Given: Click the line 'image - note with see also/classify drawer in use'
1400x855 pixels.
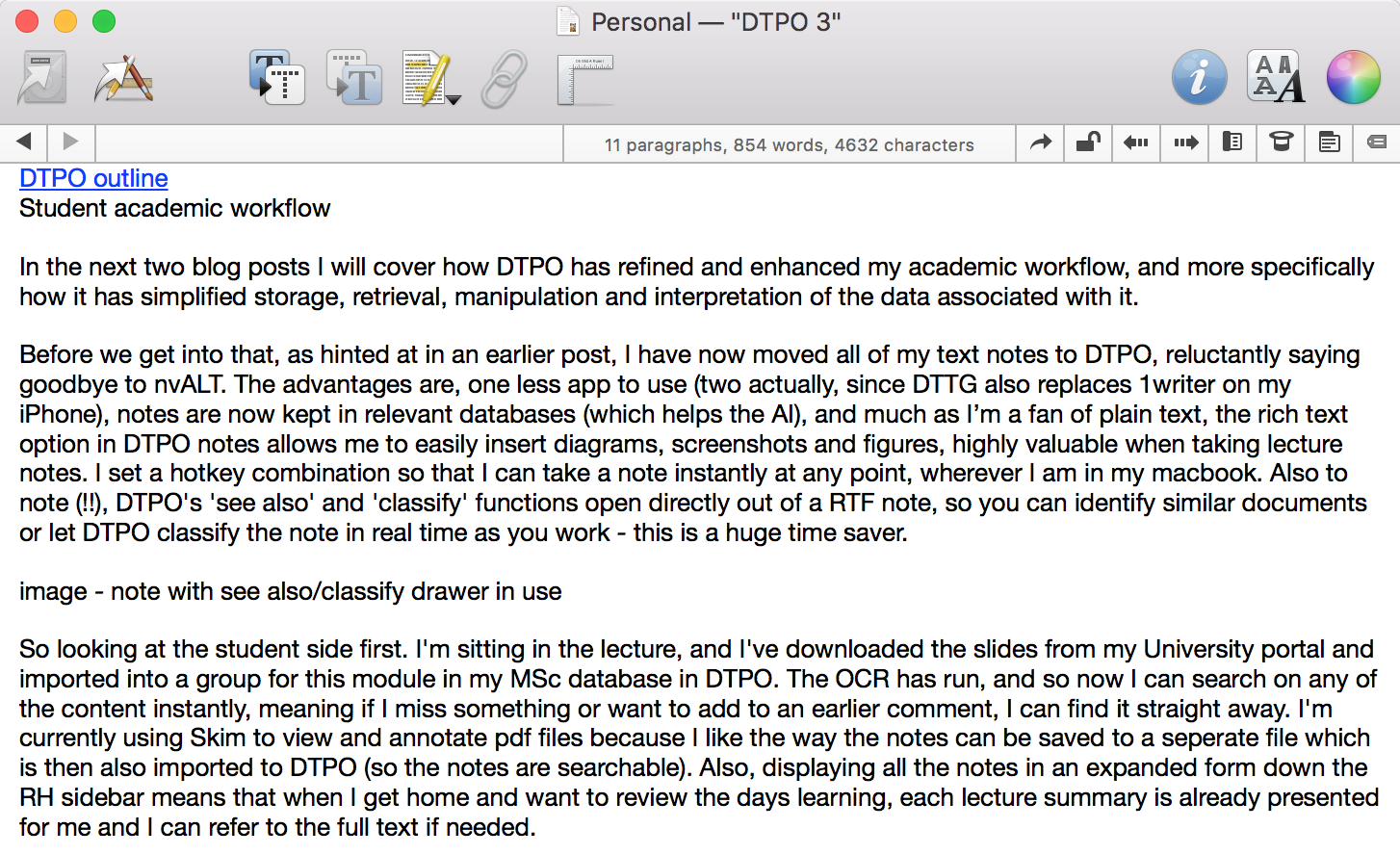Looking at the screenshot, I should point(290,591).
